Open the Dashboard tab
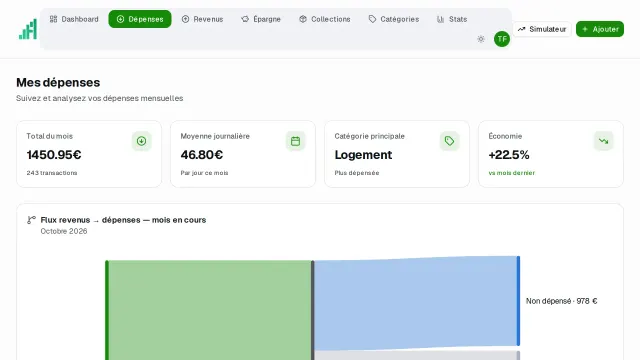Image resolution: width=640 pixels, height=360 pixels. coord(74,19)
